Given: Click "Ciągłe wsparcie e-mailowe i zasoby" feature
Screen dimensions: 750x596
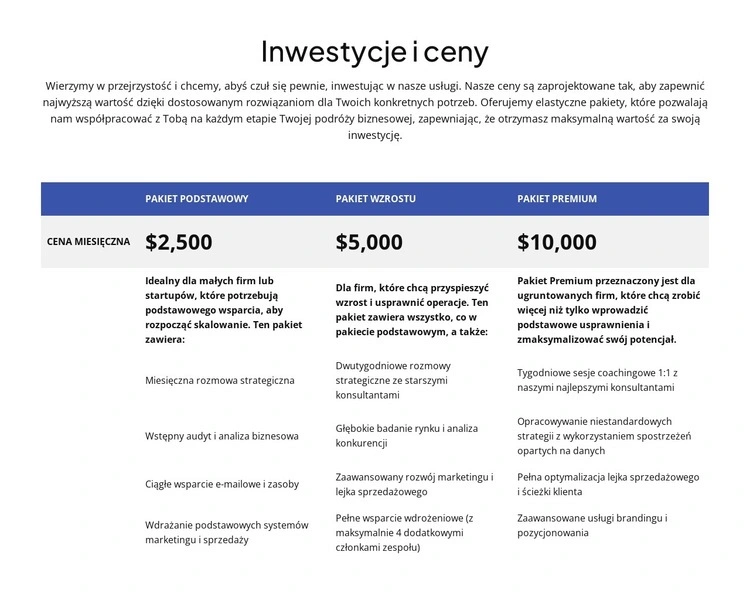Looking at the screenshot, I should coord(222,484).
